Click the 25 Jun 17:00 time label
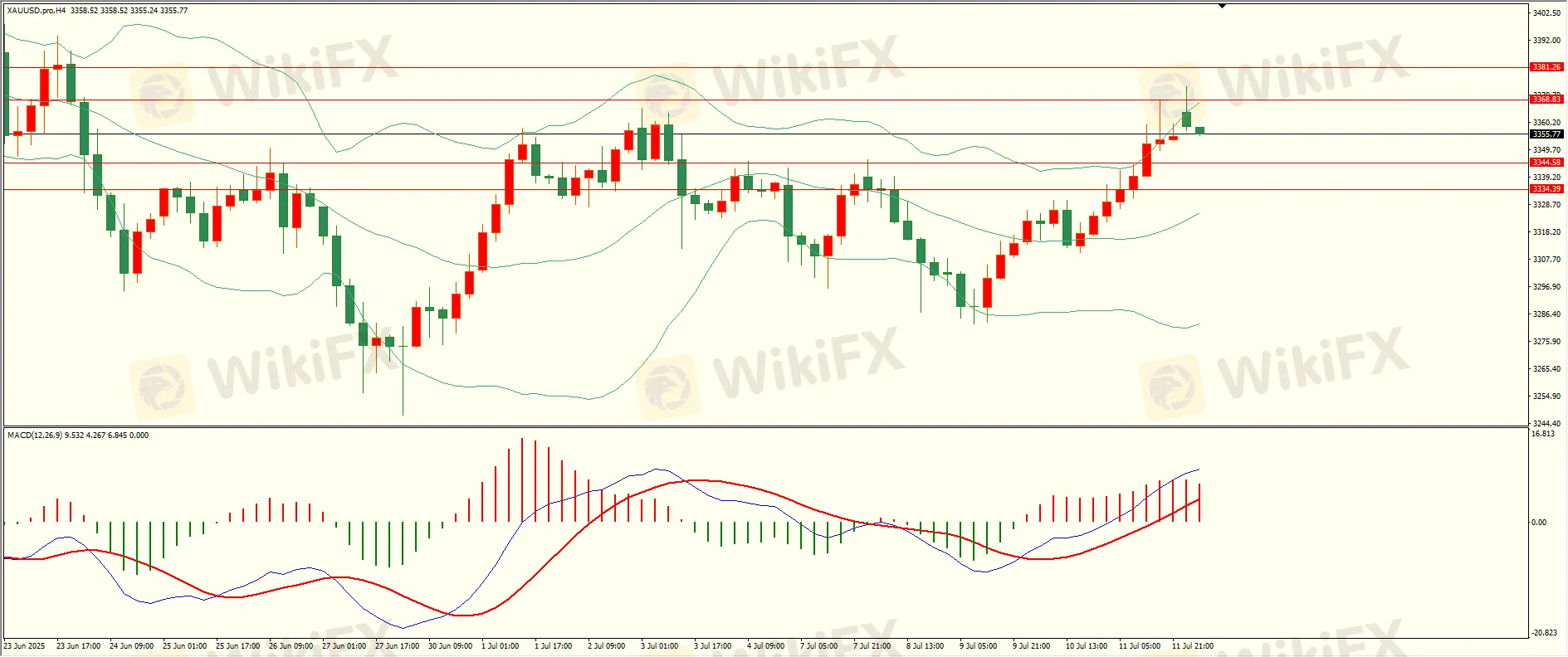Screen dimensions: 1568x657 pos(237,646)
